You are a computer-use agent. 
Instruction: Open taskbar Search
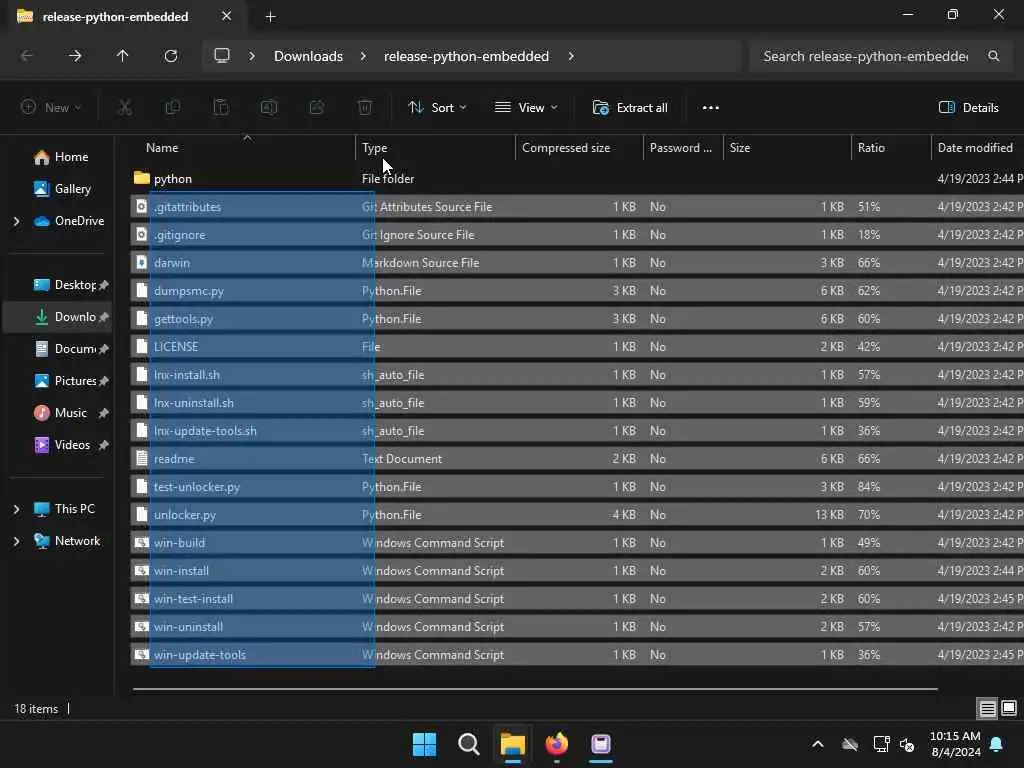pos(468,744)
